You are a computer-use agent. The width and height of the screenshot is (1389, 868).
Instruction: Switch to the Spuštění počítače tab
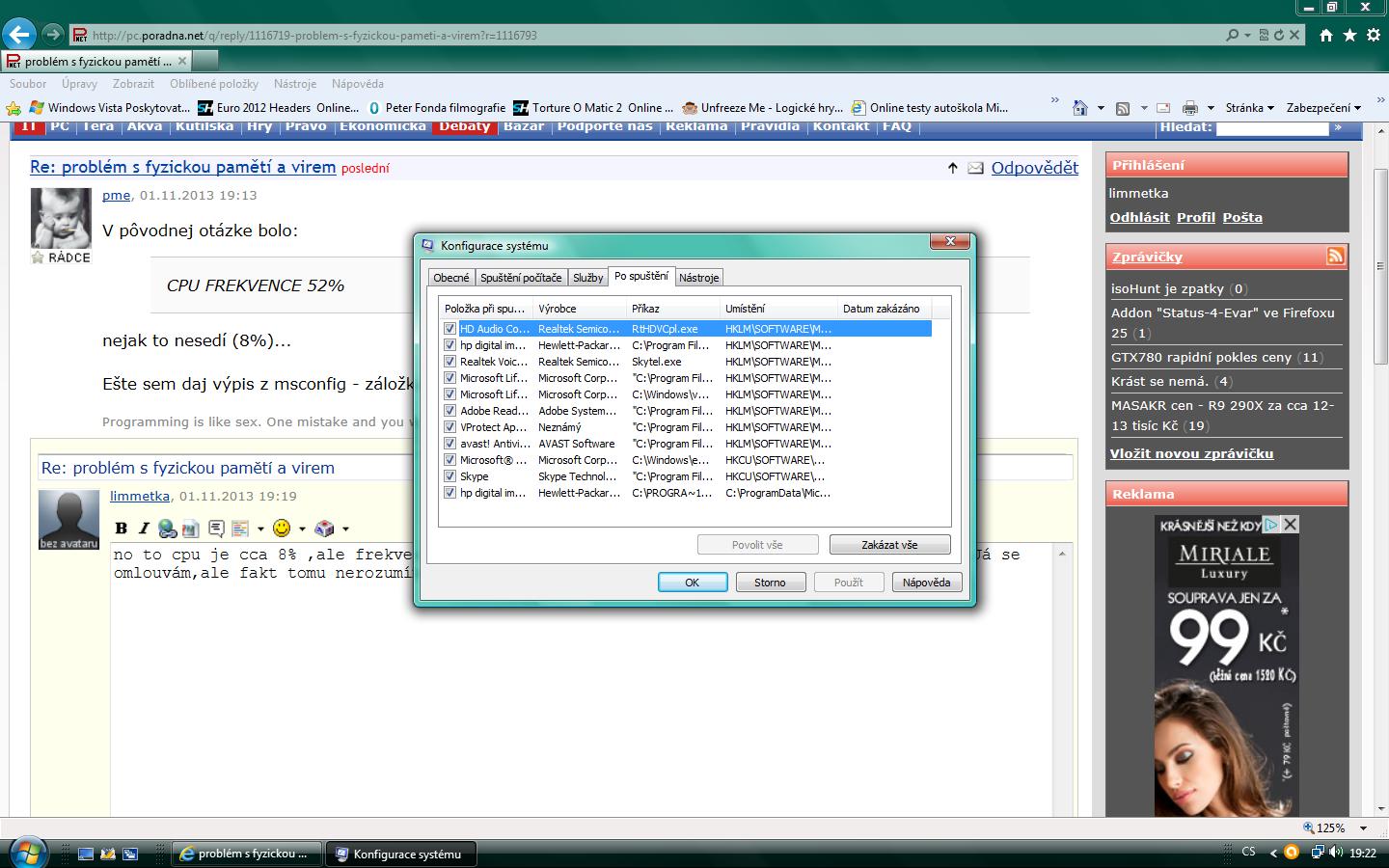(x=521, y=278)
